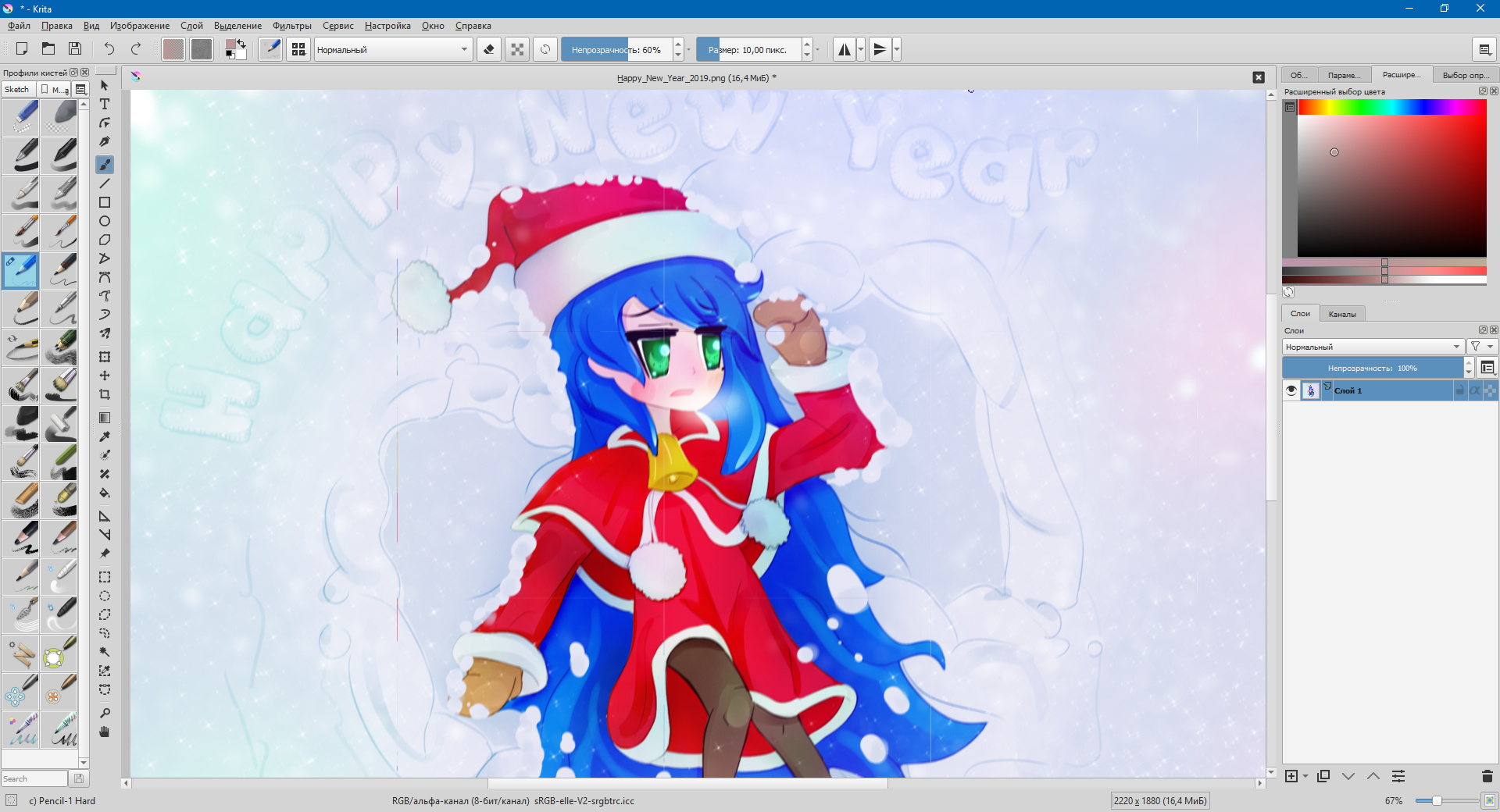Select the Elliptical Selection tool
1500x812 pixels.
(x=105, y=596)
